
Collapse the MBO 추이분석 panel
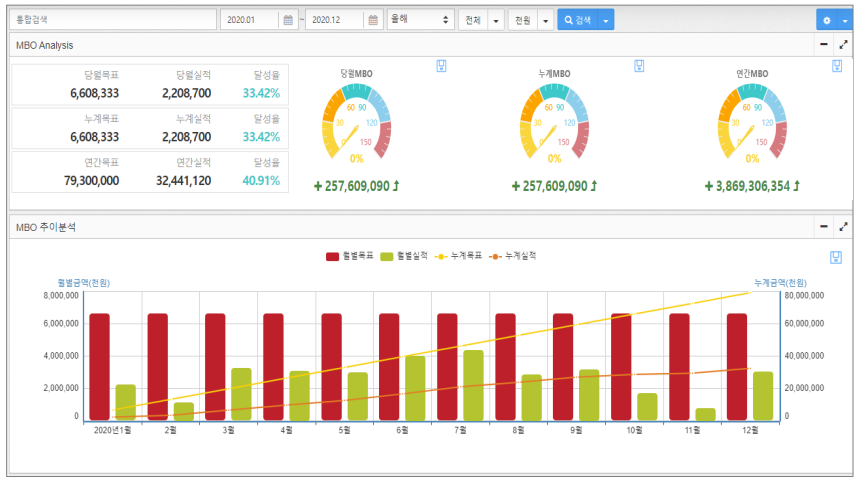pyautogui.click(x=823, y=227)
